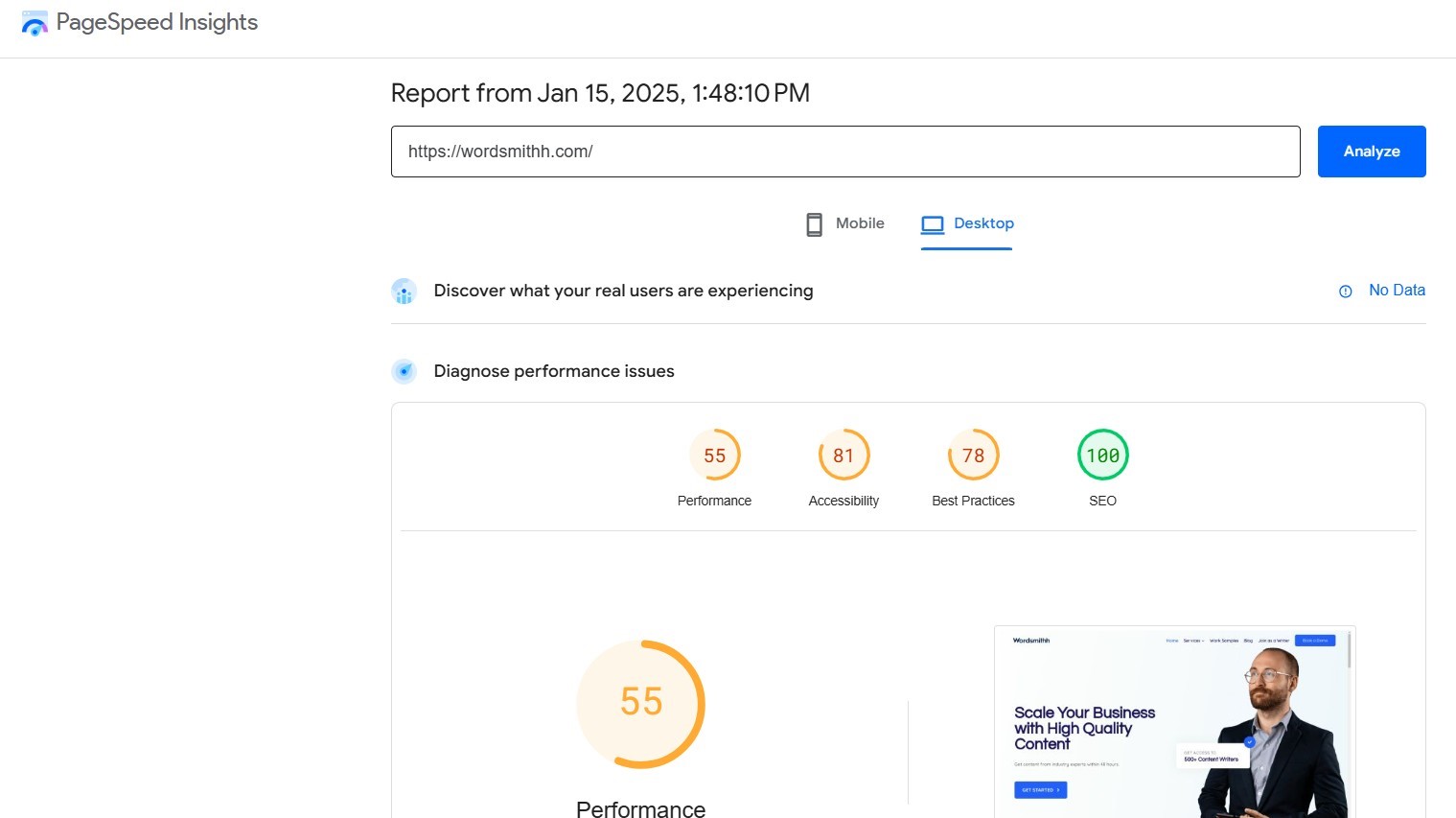The width and height of the screenshot is (1456, 818).
Task: Click the Best Practices label
Action: (973, 501)
